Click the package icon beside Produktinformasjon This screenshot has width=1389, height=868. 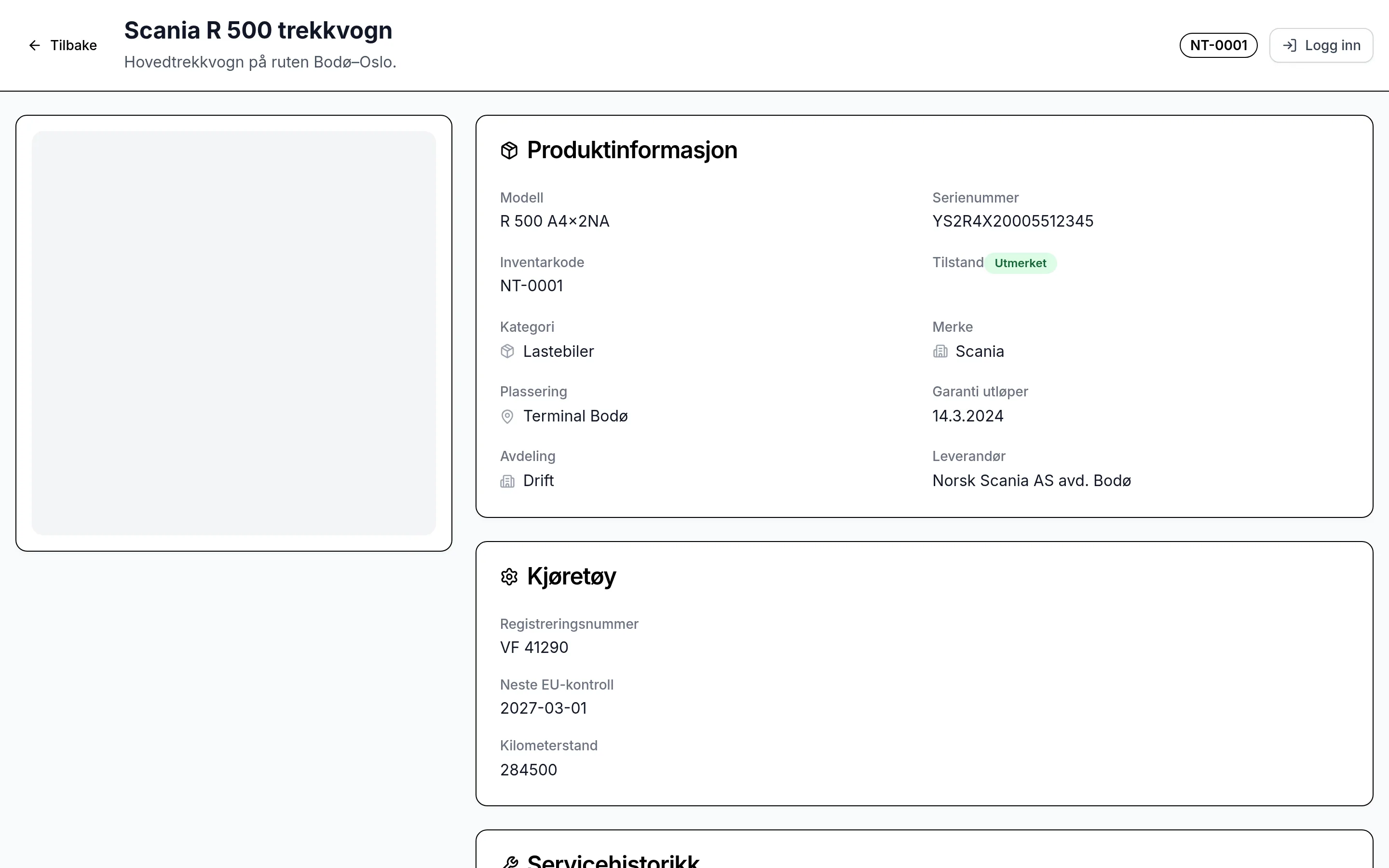coord(509,150)
